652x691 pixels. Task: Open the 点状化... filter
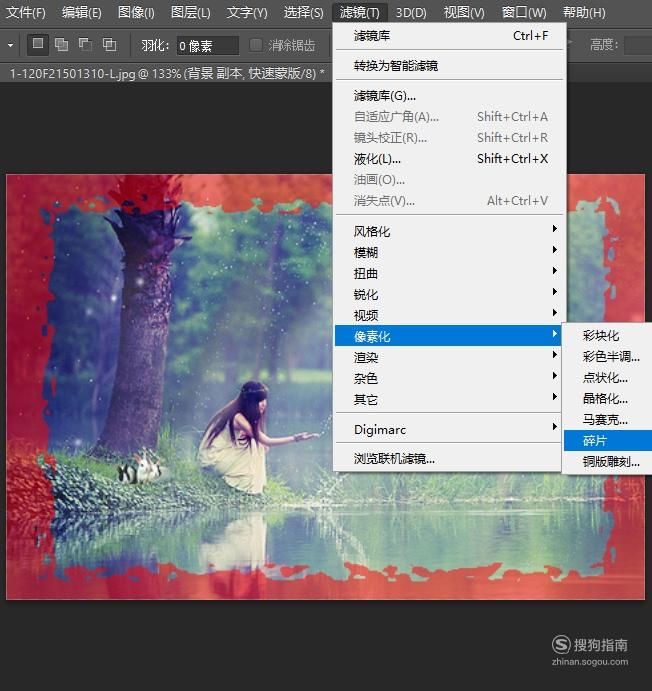(608, 378)
